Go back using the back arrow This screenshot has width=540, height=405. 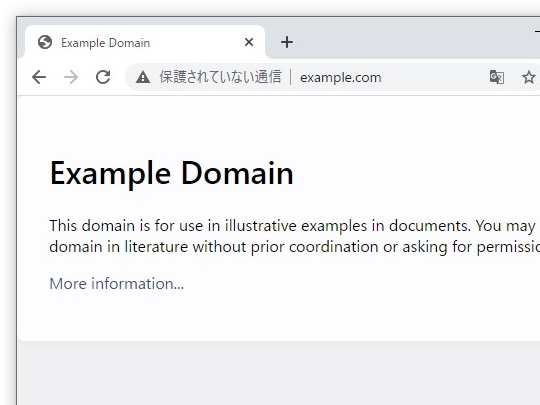[x=39, y=77]
